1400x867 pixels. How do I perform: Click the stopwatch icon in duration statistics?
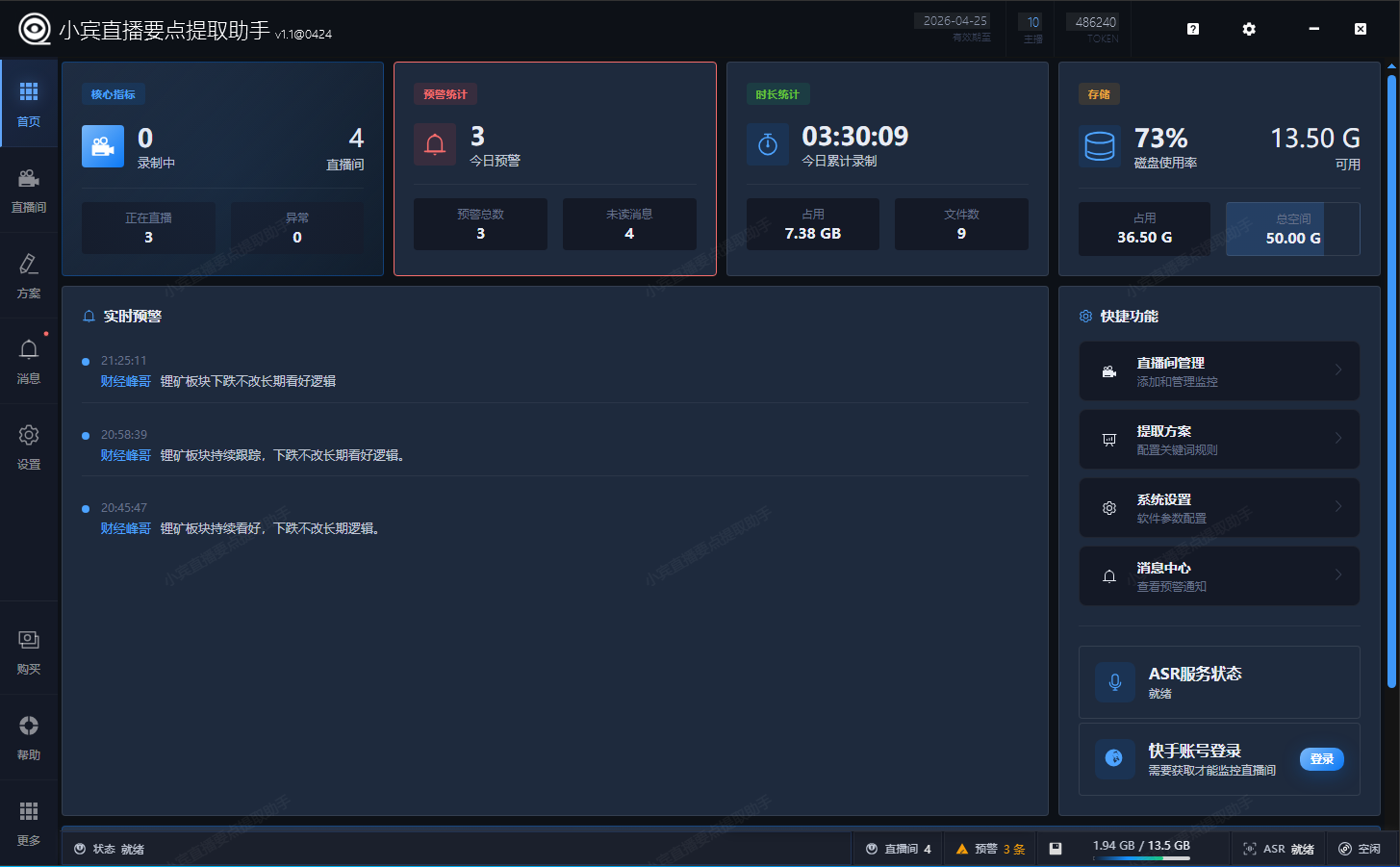coord(768,144)
